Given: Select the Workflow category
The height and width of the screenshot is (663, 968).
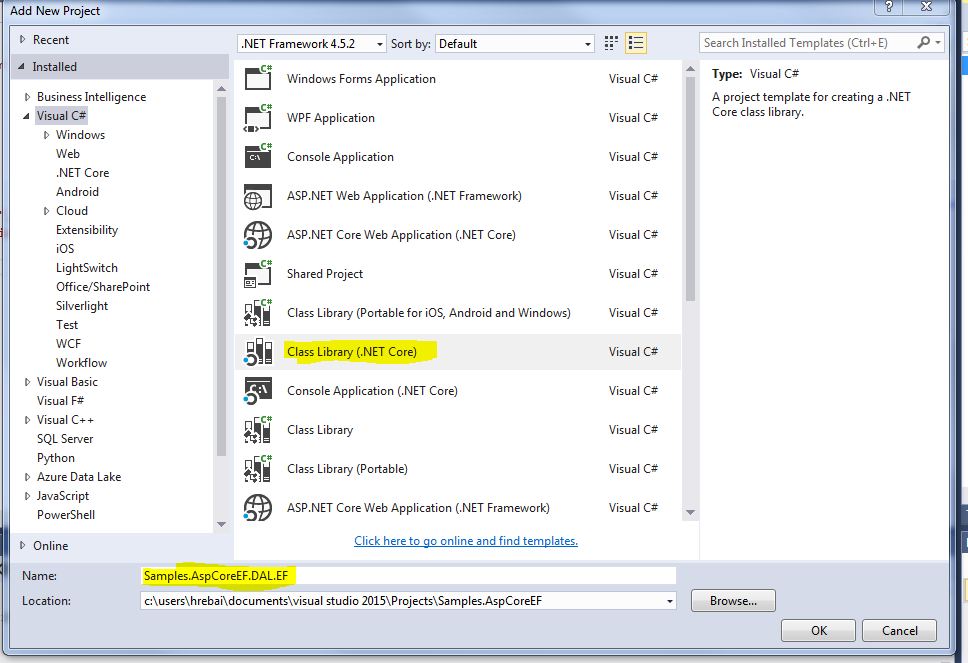Looking at the screenshot, I should point(81,363).
